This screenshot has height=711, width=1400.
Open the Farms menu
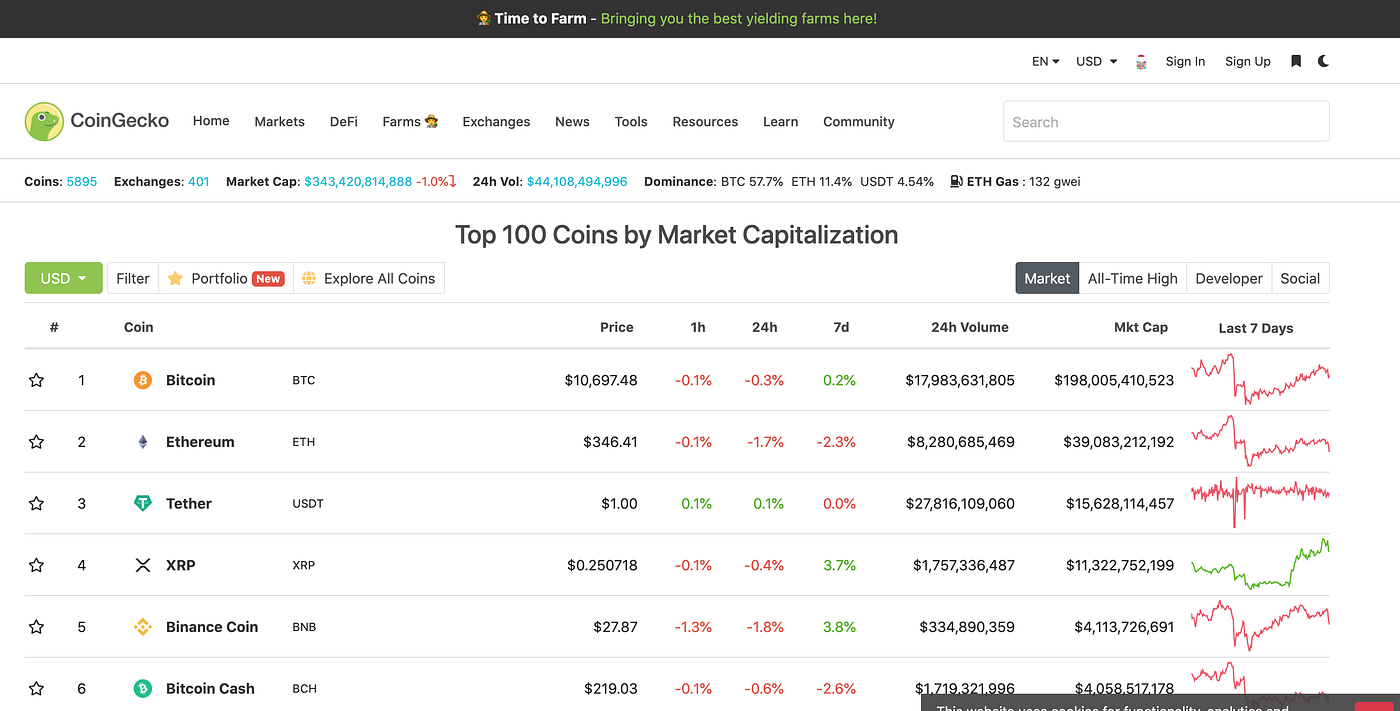pyautogui.click(x=410, y=121)
